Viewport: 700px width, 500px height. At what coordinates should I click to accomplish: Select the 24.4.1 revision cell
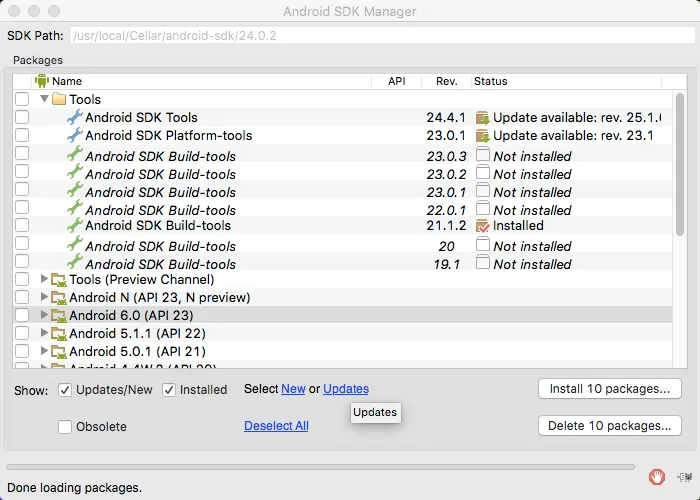(446, 117)
